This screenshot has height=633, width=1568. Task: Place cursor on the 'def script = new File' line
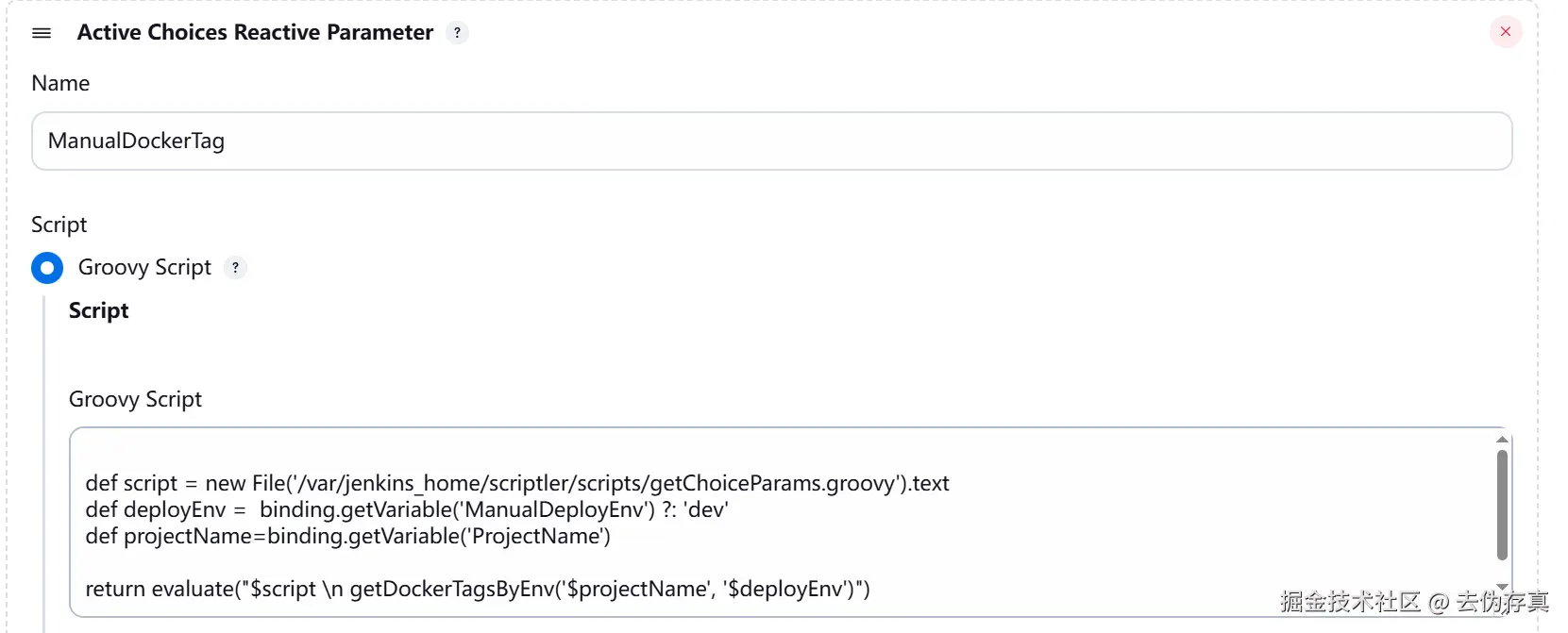click(517, 484)
